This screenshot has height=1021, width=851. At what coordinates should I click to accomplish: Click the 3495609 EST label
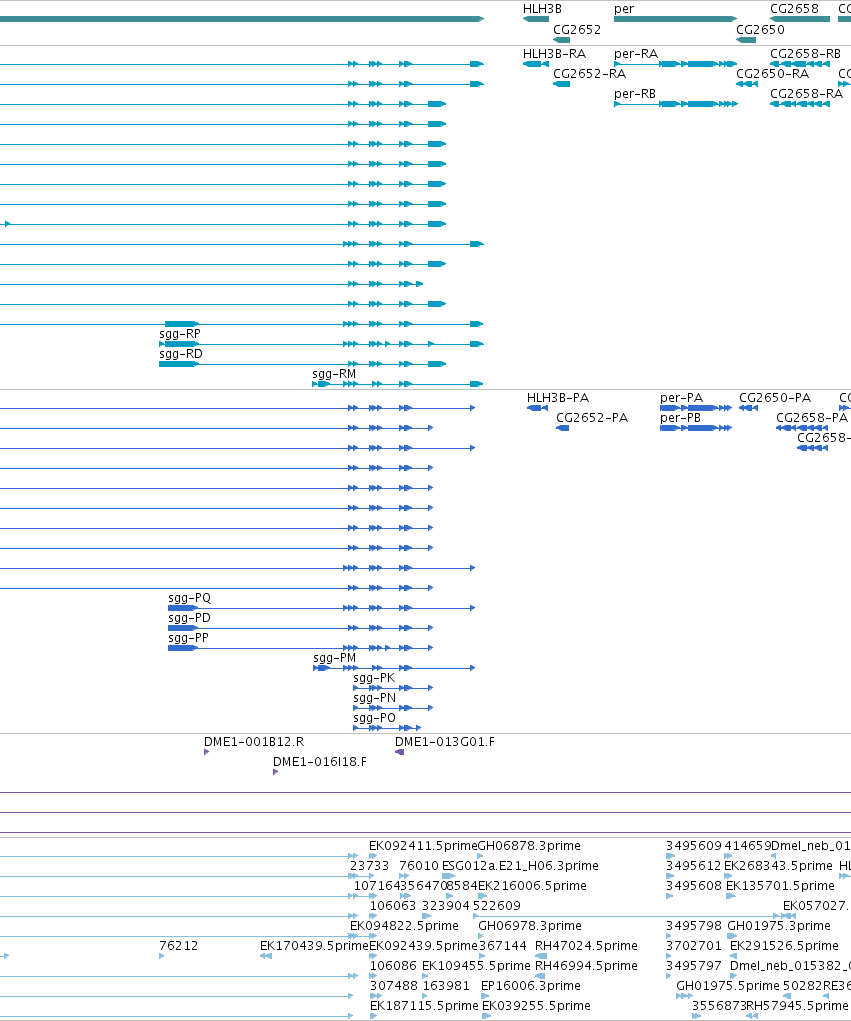[693, 846]
